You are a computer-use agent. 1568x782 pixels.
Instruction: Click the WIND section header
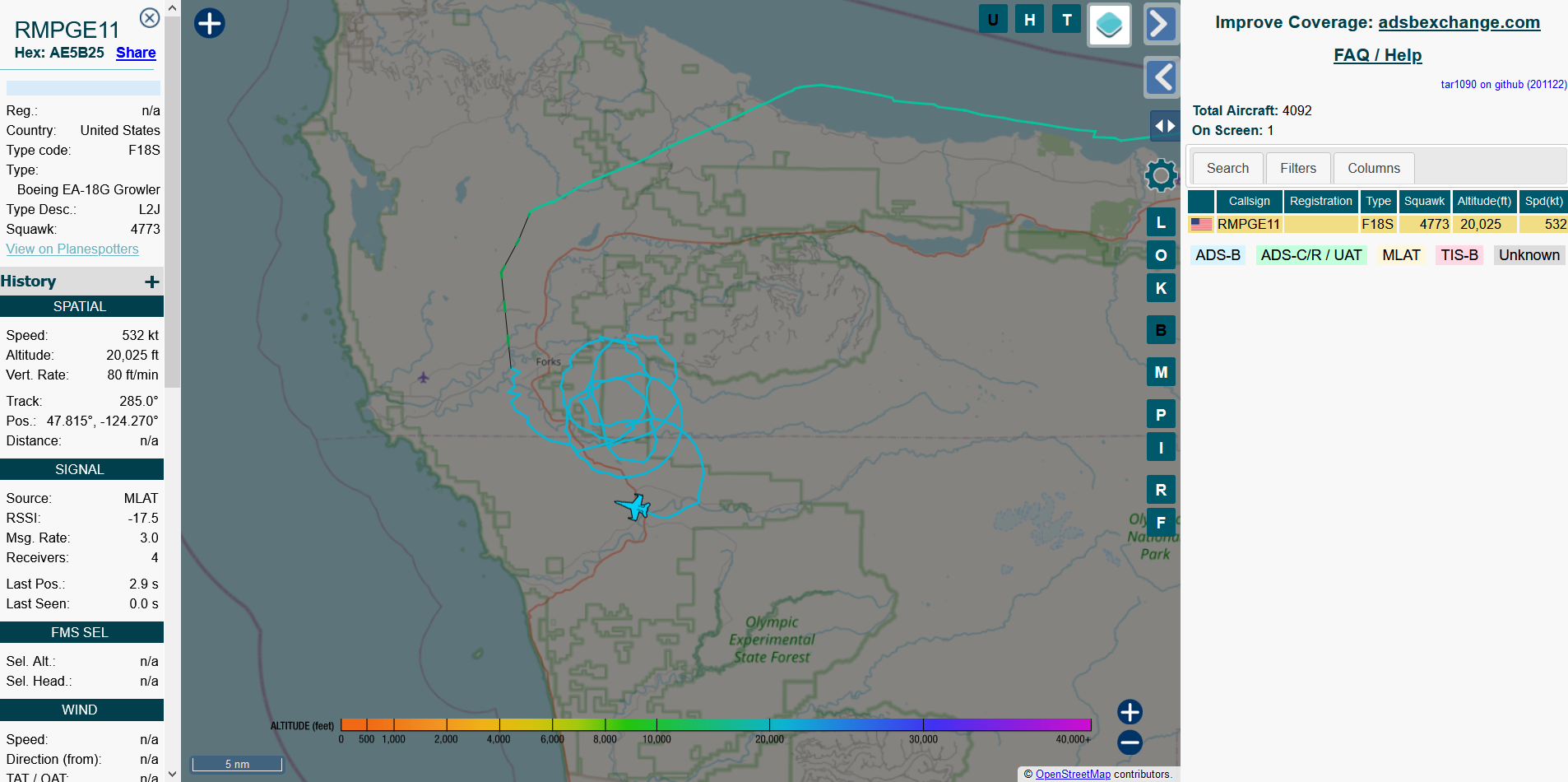point(81,710)
